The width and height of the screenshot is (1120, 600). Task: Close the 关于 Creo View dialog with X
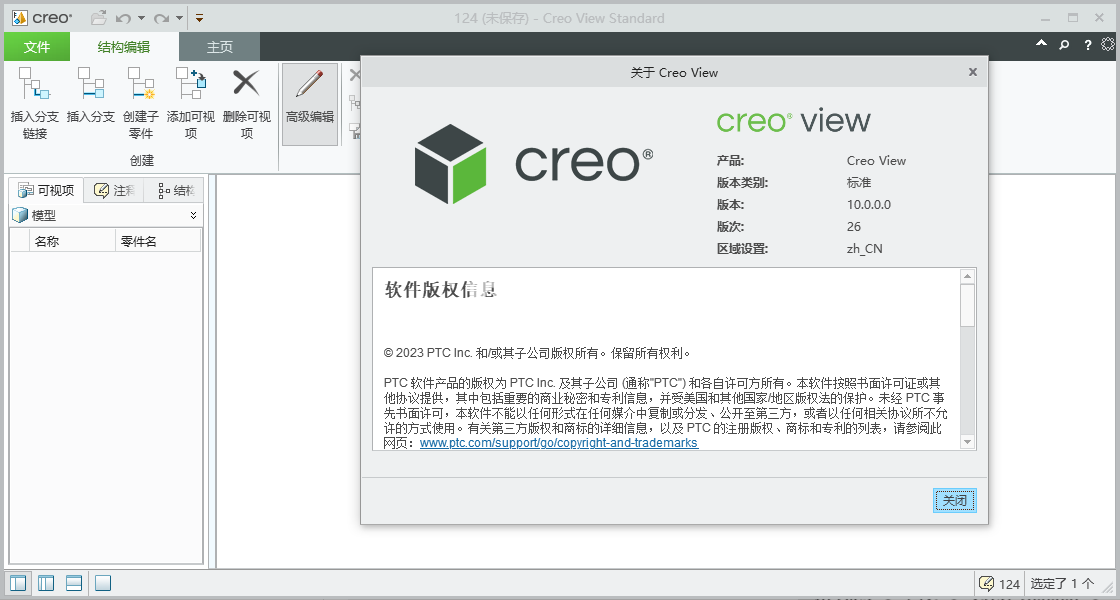972,72
